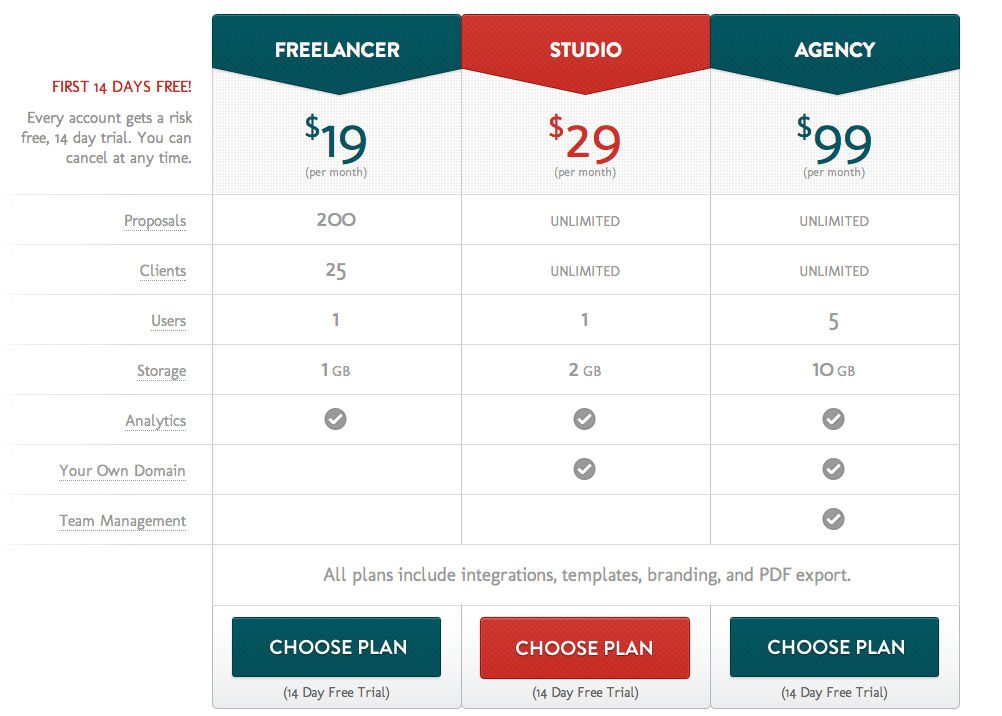This screenshot has width=1002, height=716.
Task: Click the $29 per month Studio price
Action: (x=585, y=146)
